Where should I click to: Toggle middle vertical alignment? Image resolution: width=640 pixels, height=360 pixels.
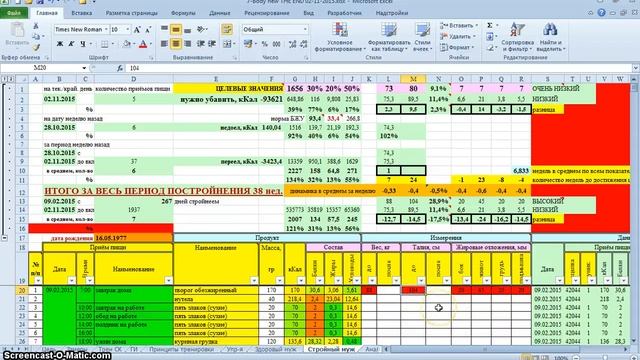[176, 29]
